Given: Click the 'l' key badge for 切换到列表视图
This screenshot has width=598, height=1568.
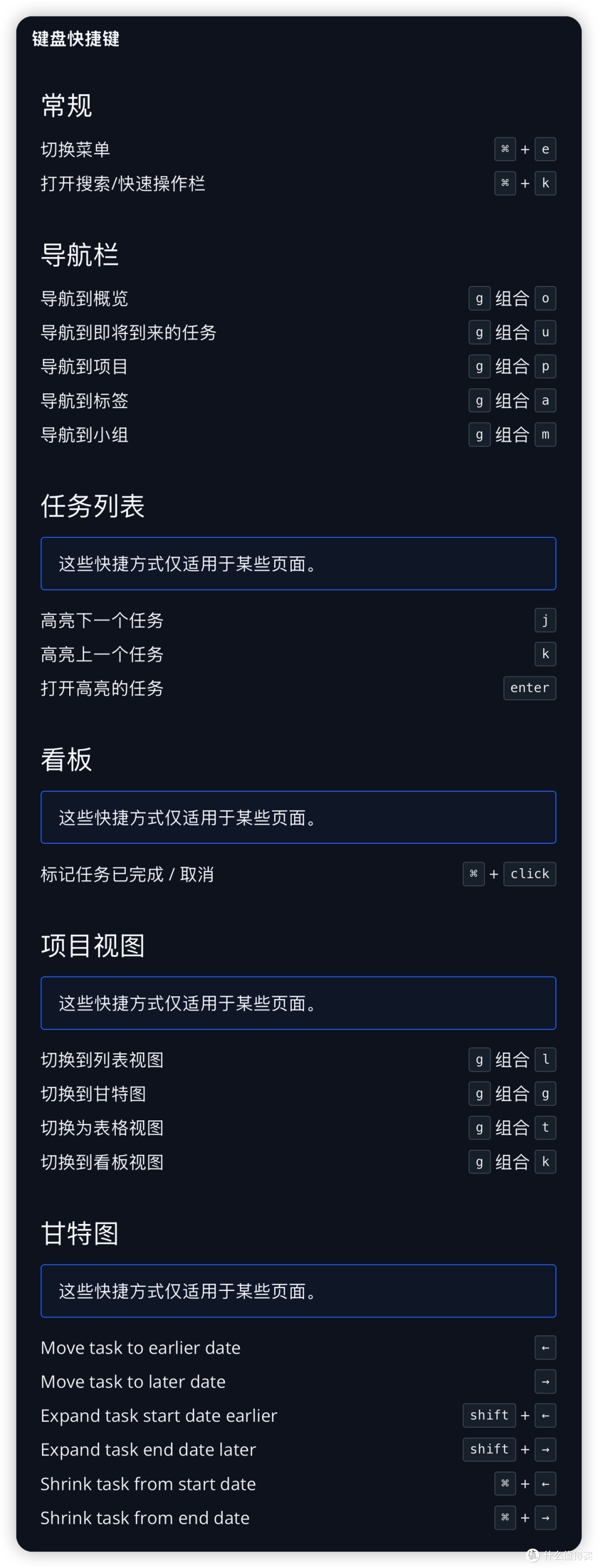Looking at the screenshot, I should 545,1060.
